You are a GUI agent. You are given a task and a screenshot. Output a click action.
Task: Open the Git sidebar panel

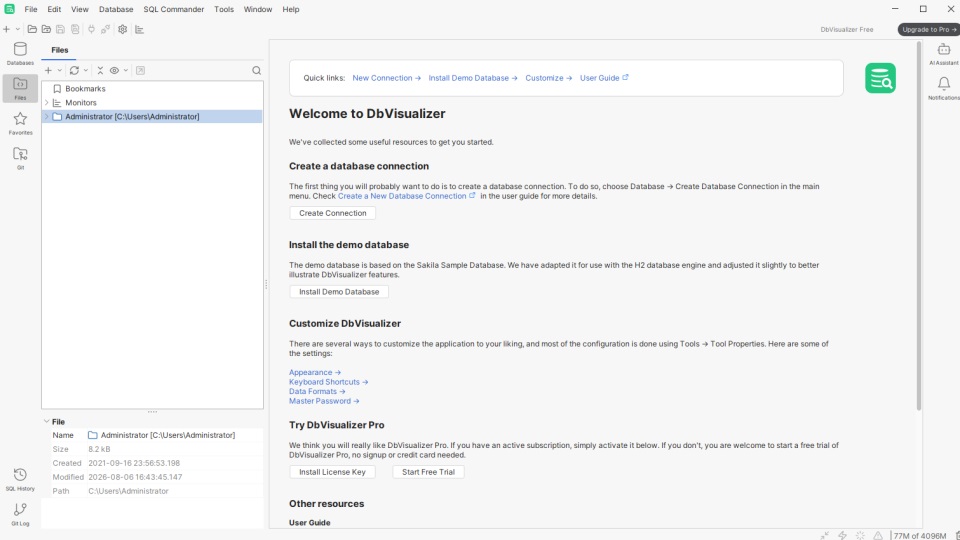pyautogui.click(x=20, y=158)
